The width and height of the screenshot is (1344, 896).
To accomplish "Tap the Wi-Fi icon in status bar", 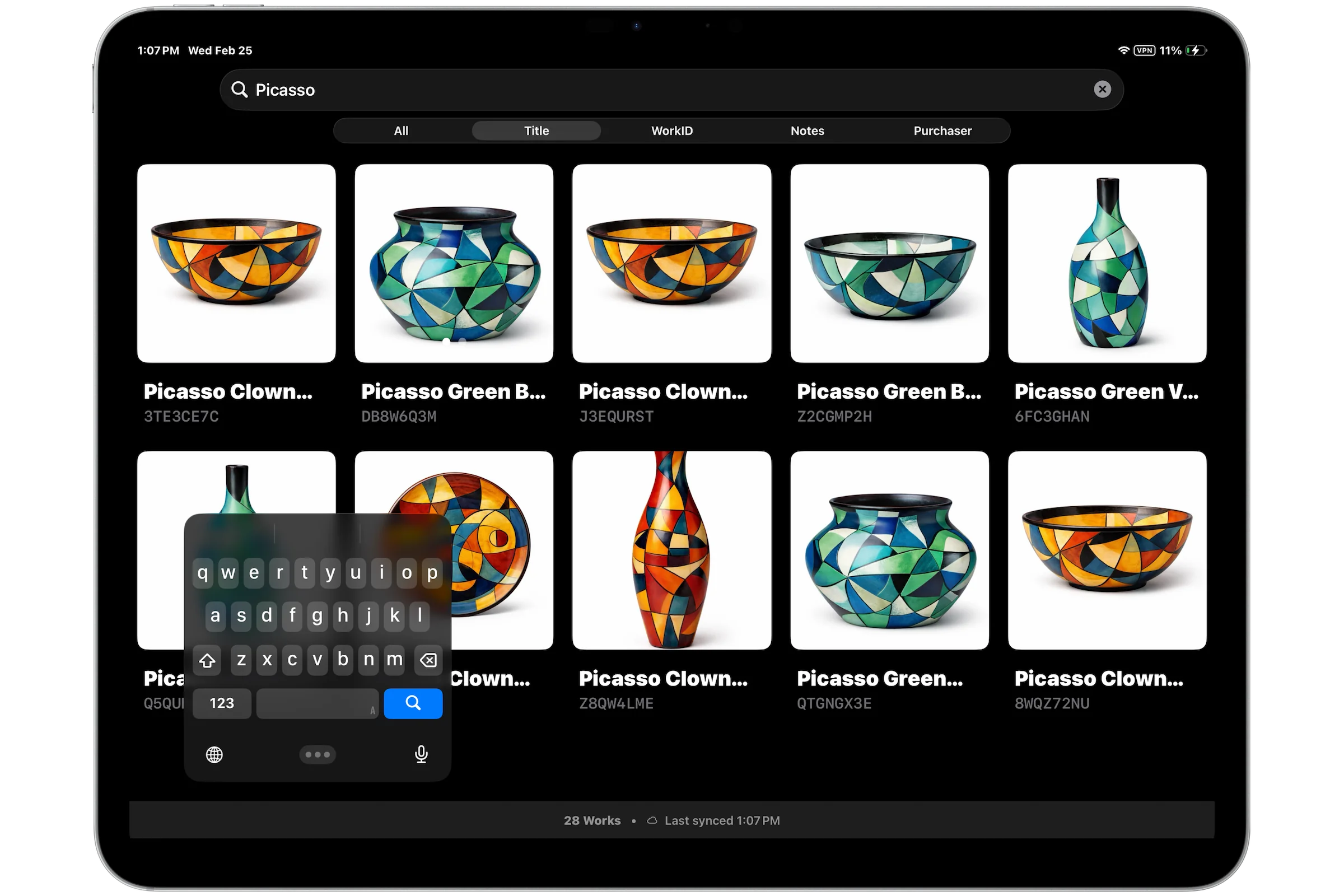I will pyautogui.click(x=1123, y=50).
